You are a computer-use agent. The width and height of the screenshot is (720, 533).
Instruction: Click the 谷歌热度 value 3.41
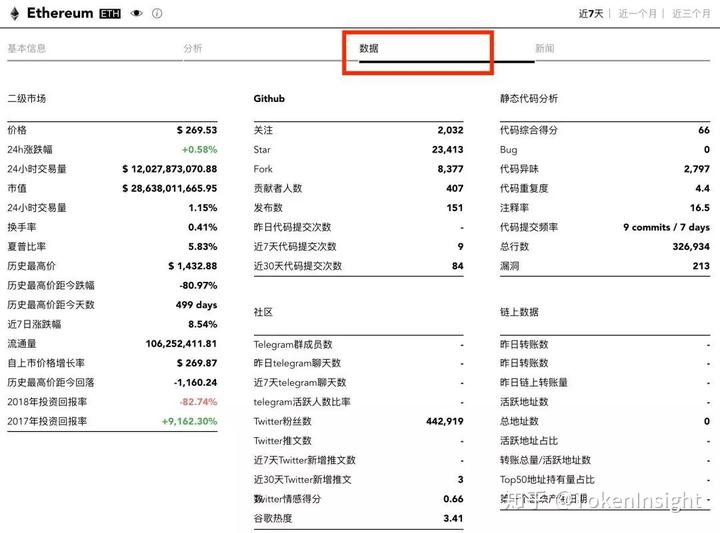click(x=453, y=518)
